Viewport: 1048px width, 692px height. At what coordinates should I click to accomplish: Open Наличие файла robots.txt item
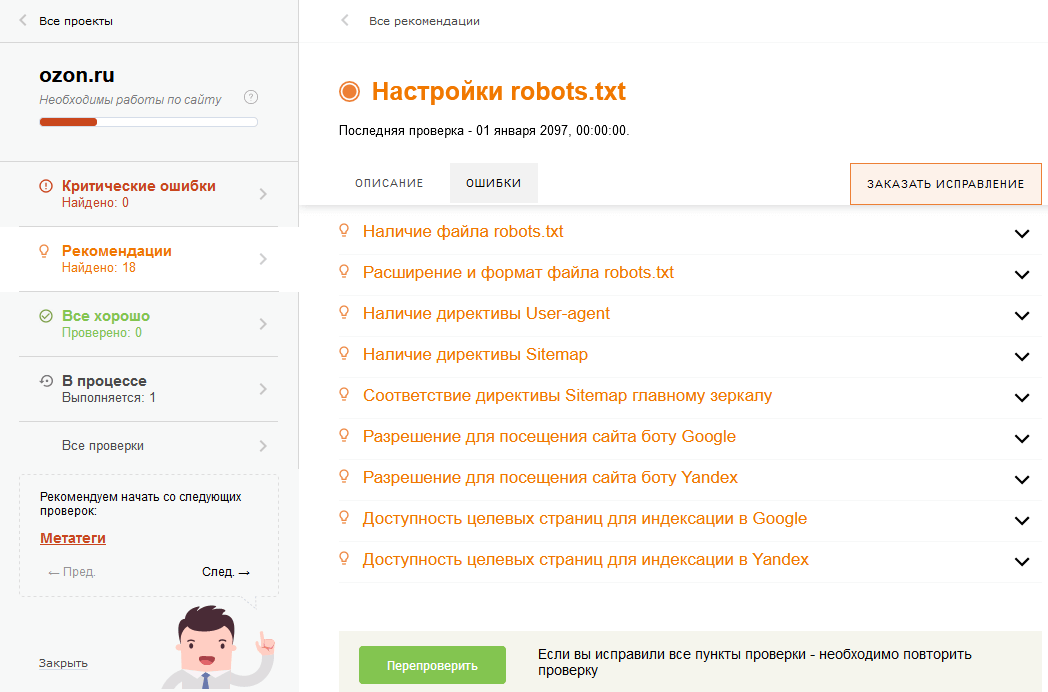pyautogui.click(x=463, y=231)
